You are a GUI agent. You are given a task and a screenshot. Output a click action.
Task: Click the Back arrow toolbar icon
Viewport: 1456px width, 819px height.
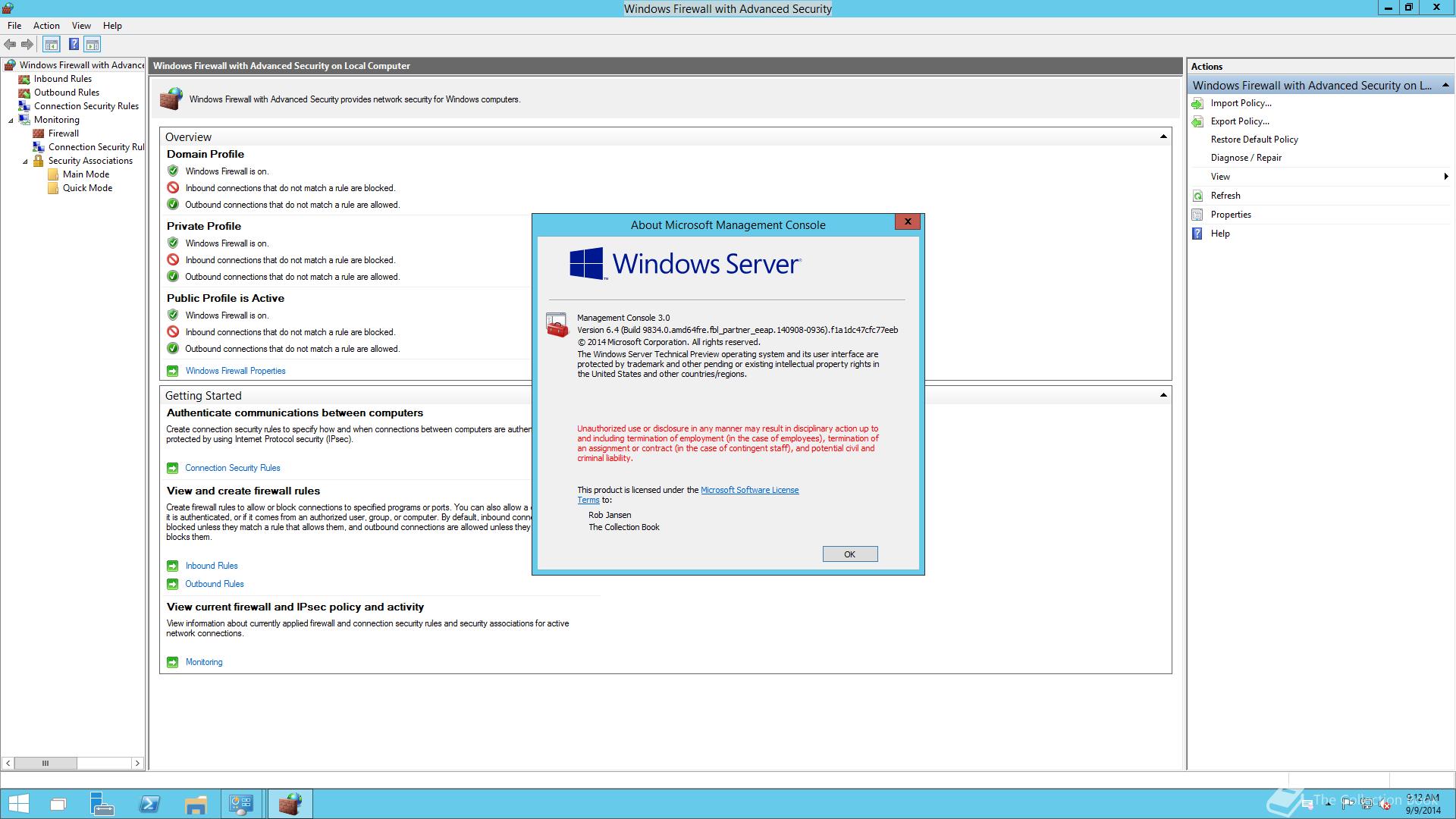click(x=10, y=45)
